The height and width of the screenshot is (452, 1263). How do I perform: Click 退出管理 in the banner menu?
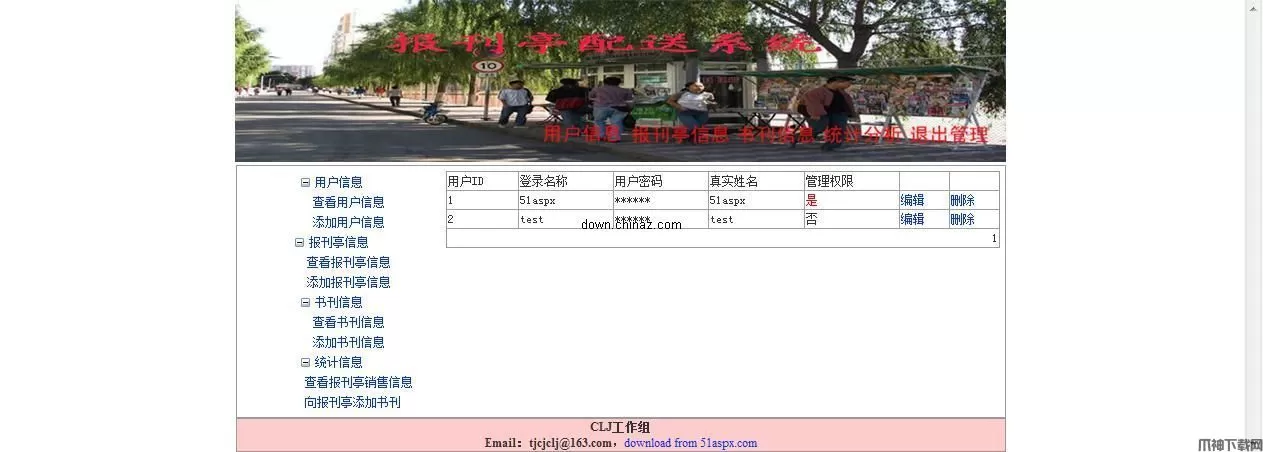point(949,135)
